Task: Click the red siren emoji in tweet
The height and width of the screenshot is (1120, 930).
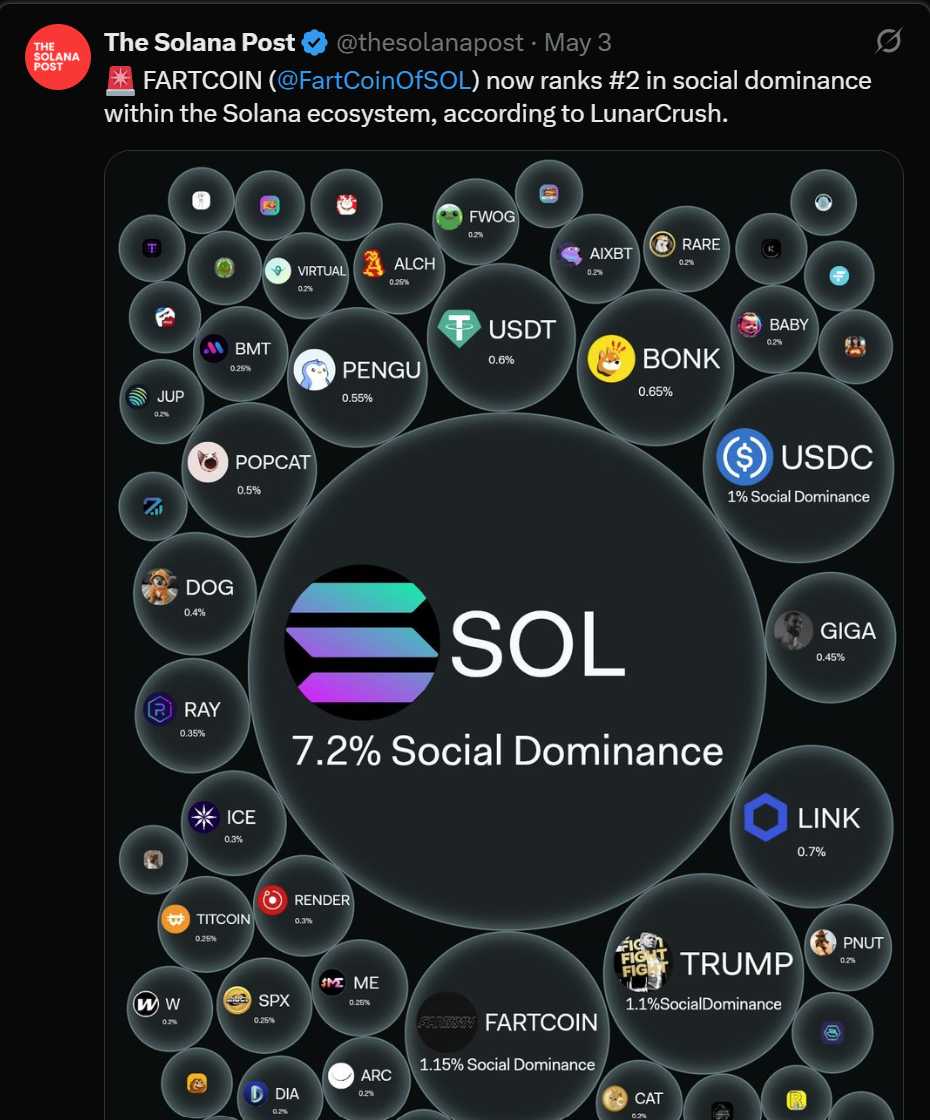Action: pyautogui.click(x=120, y=81)
